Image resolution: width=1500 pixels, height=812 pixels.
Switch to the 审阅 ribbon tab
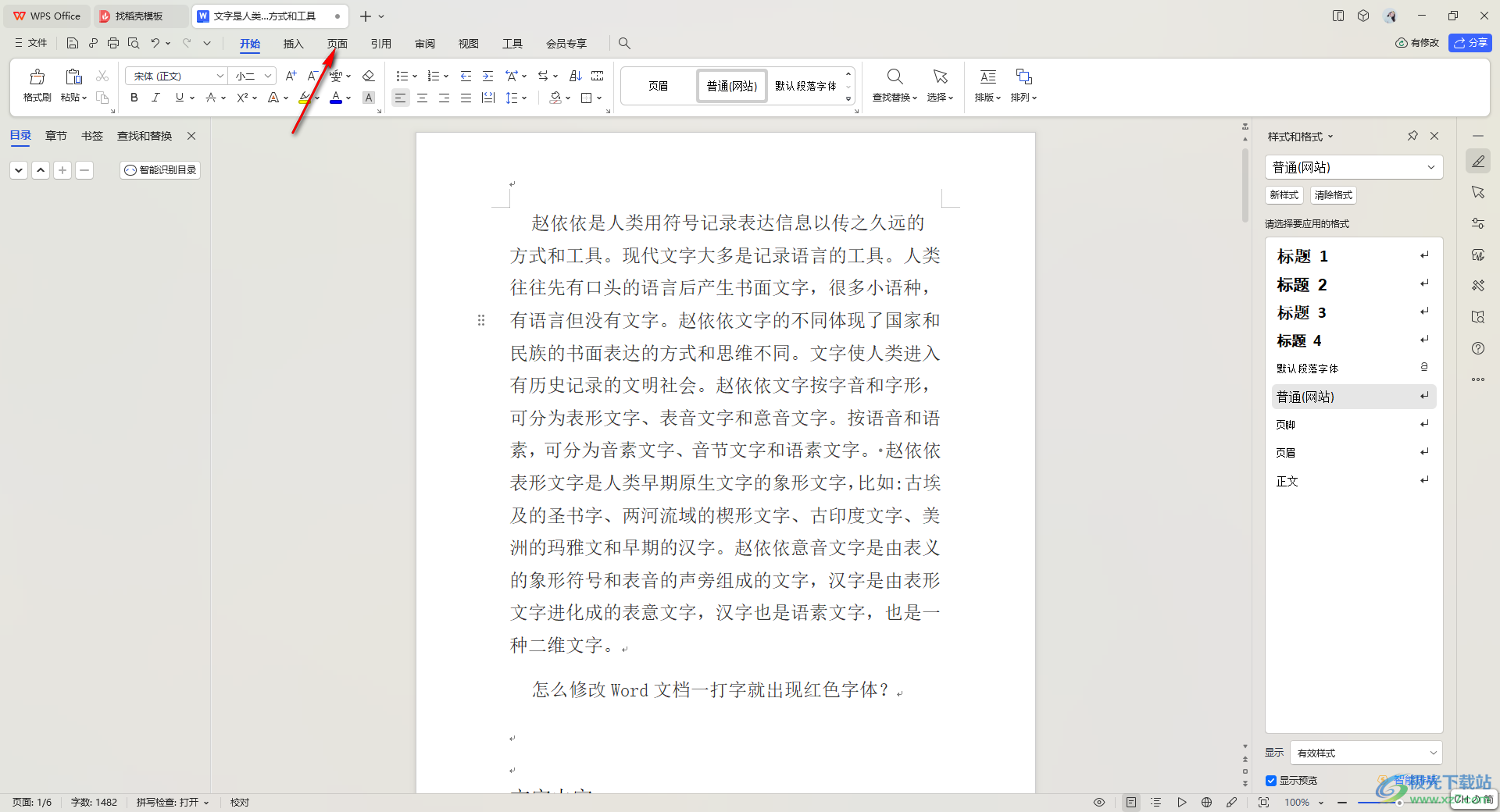tap(424, 44)
